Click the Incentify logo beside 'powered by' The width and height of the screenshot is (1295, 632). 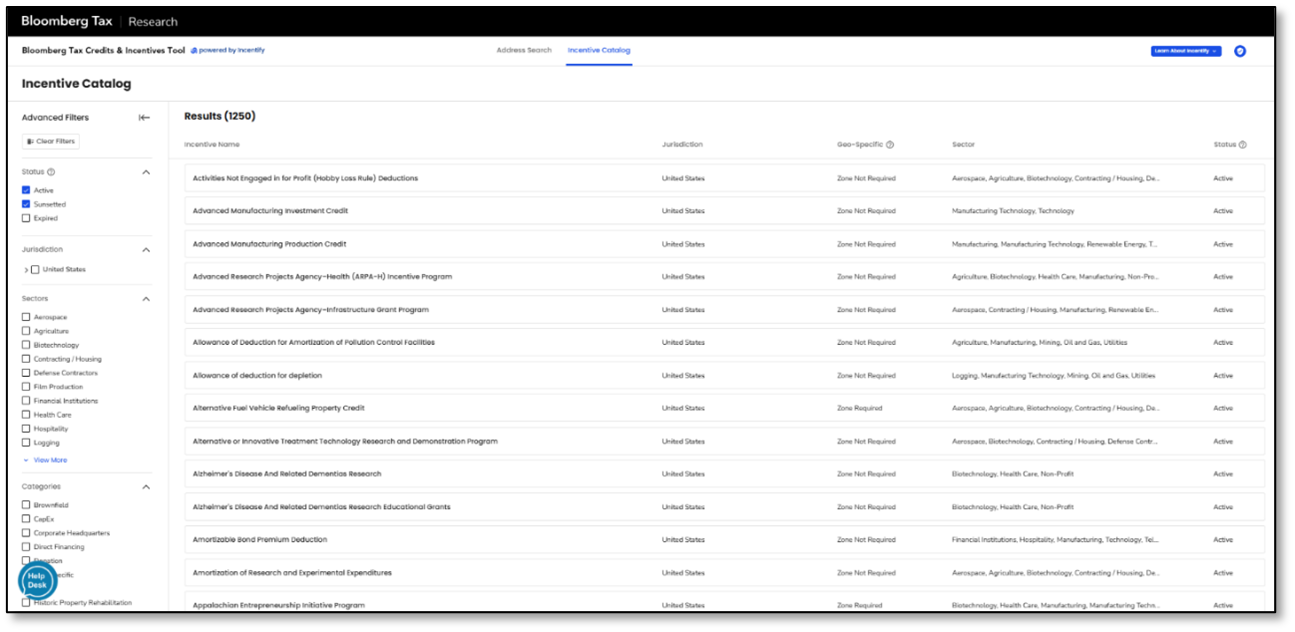pos(194,50)
